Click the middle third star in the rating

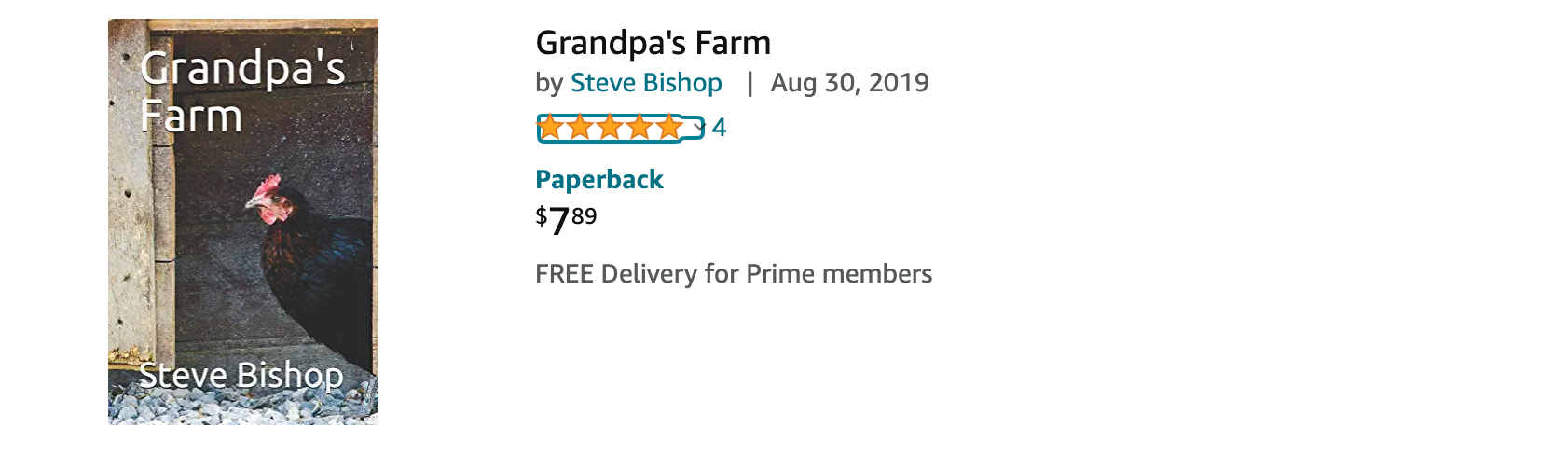click(x=611, y=128)
